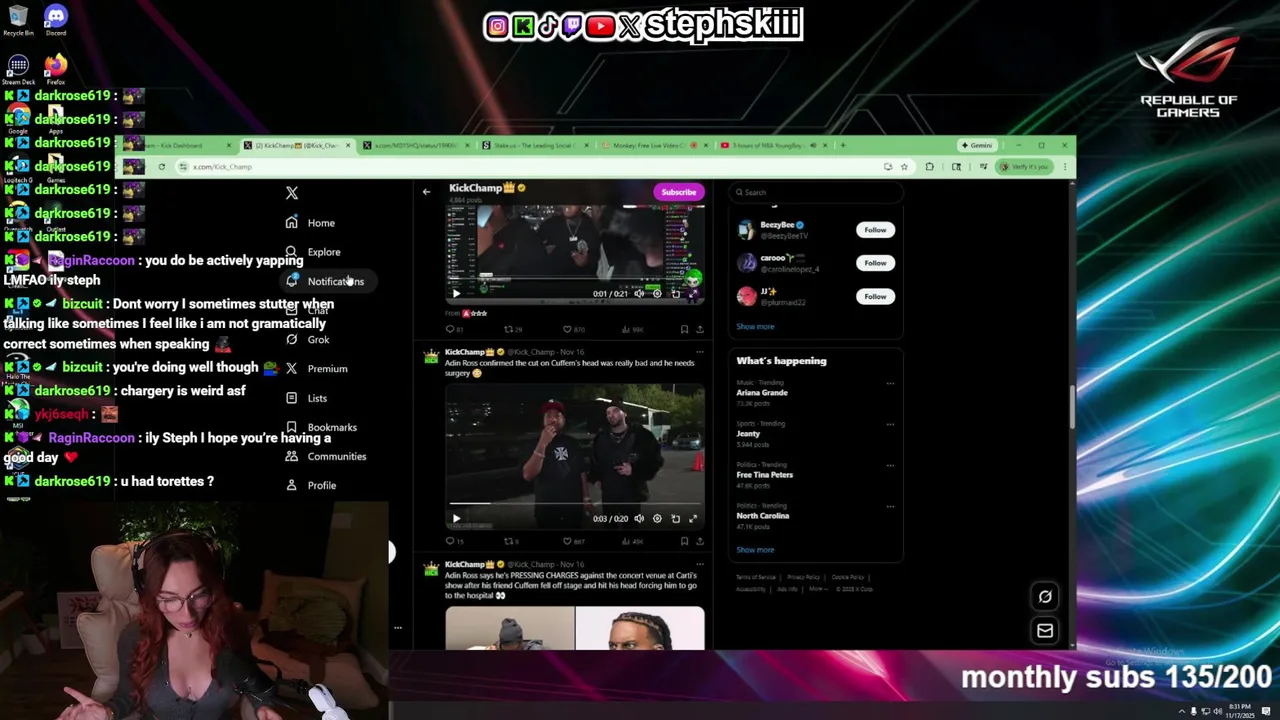1280x720 pixels.
Task: Reply to the post with 81 replies
Action: (x=454, y=329)
